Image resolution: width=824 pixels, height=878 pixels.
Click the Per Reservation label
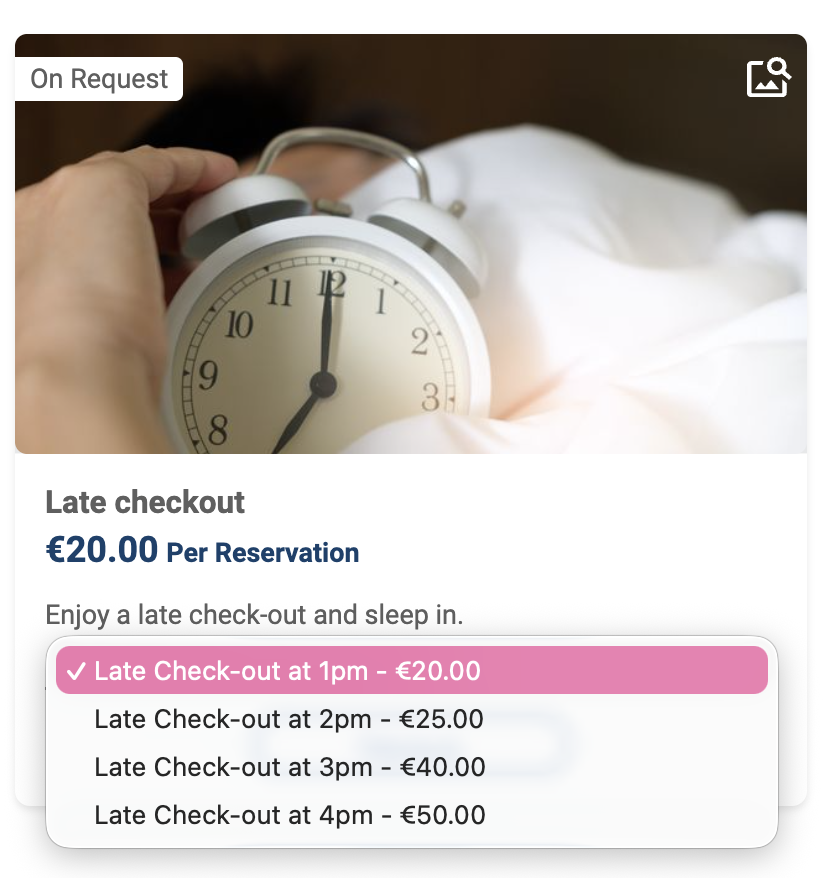[262, 553]
